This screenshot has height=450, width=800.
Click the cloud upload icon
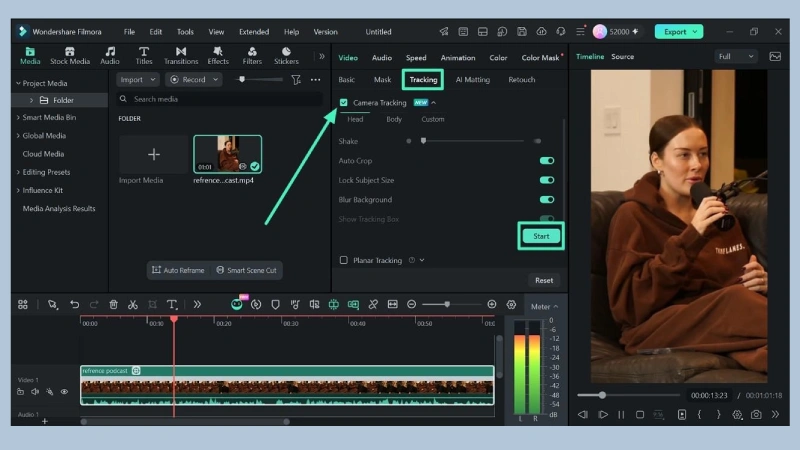coord(541,32)
